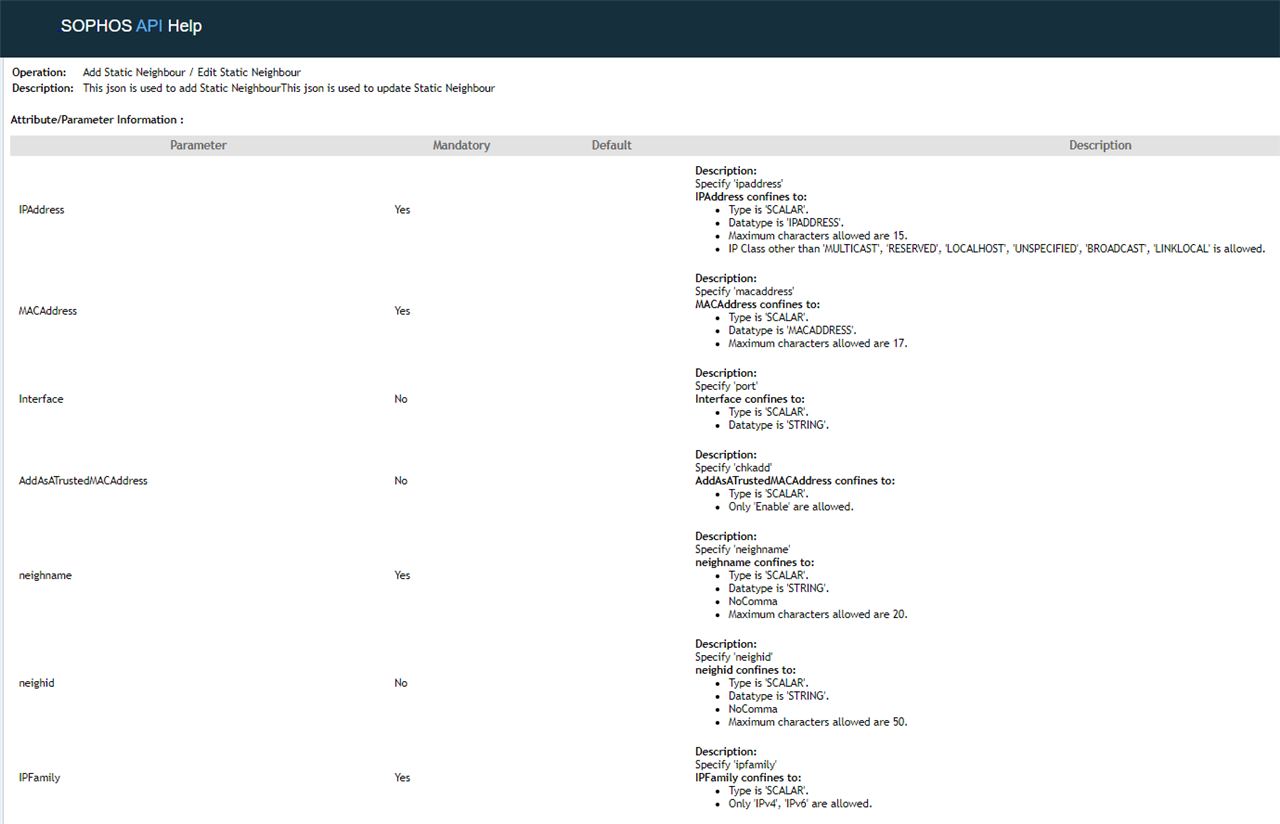This screenshot has height=824, width=1280.
Task: Click "Only 'Enable' are allowed" bullet
Action: 791,507
